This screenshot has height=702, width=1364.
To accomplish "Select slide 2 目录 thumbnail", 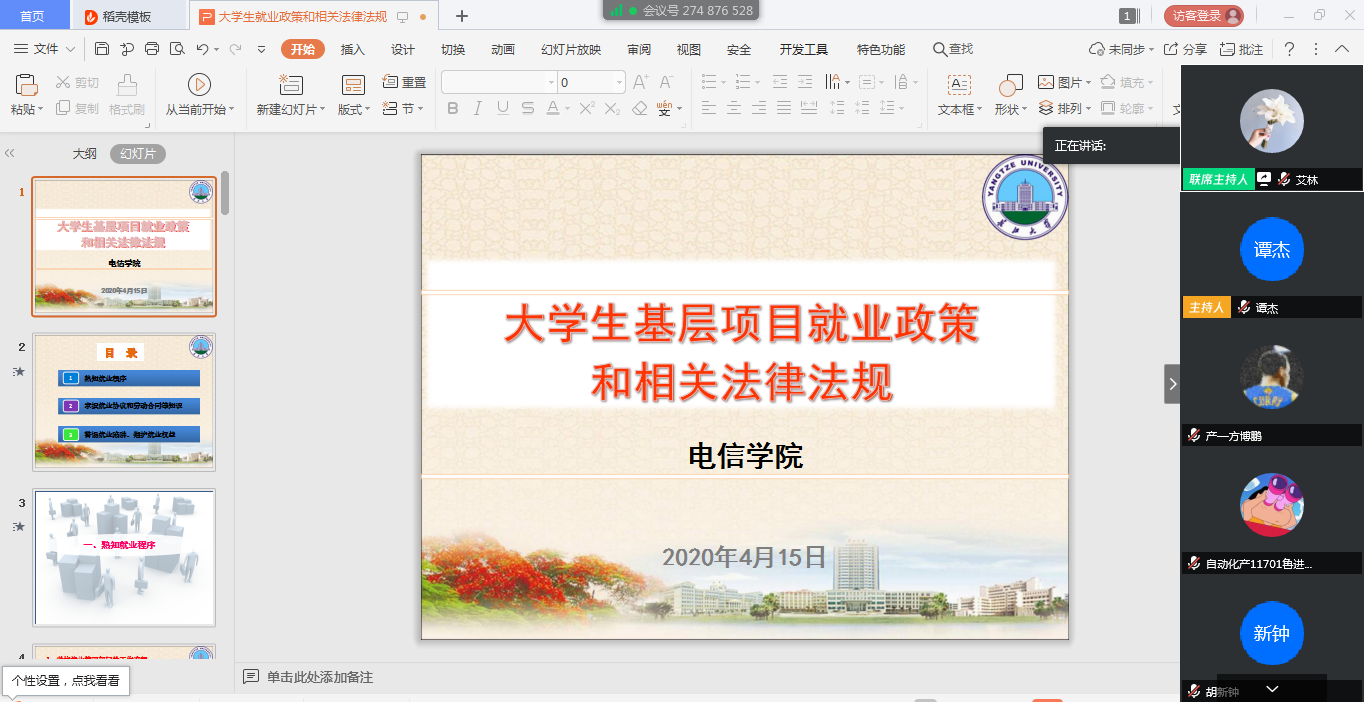I will tap(124, 401).
